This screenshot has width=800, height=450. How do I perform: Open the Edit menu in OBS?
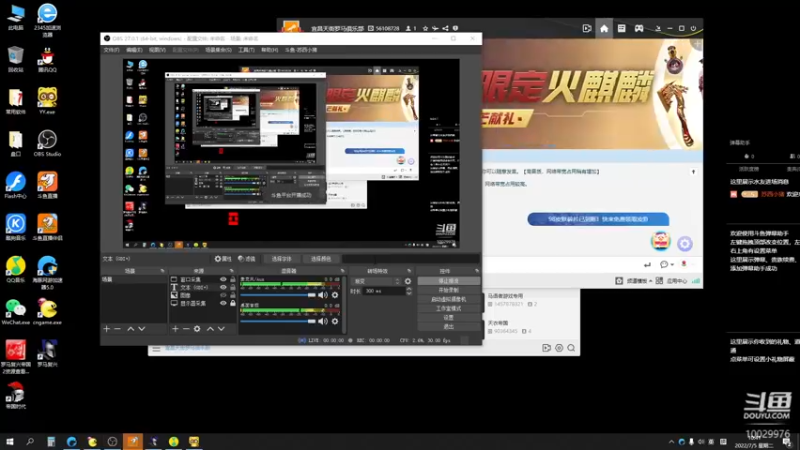[x=134, y=50]
